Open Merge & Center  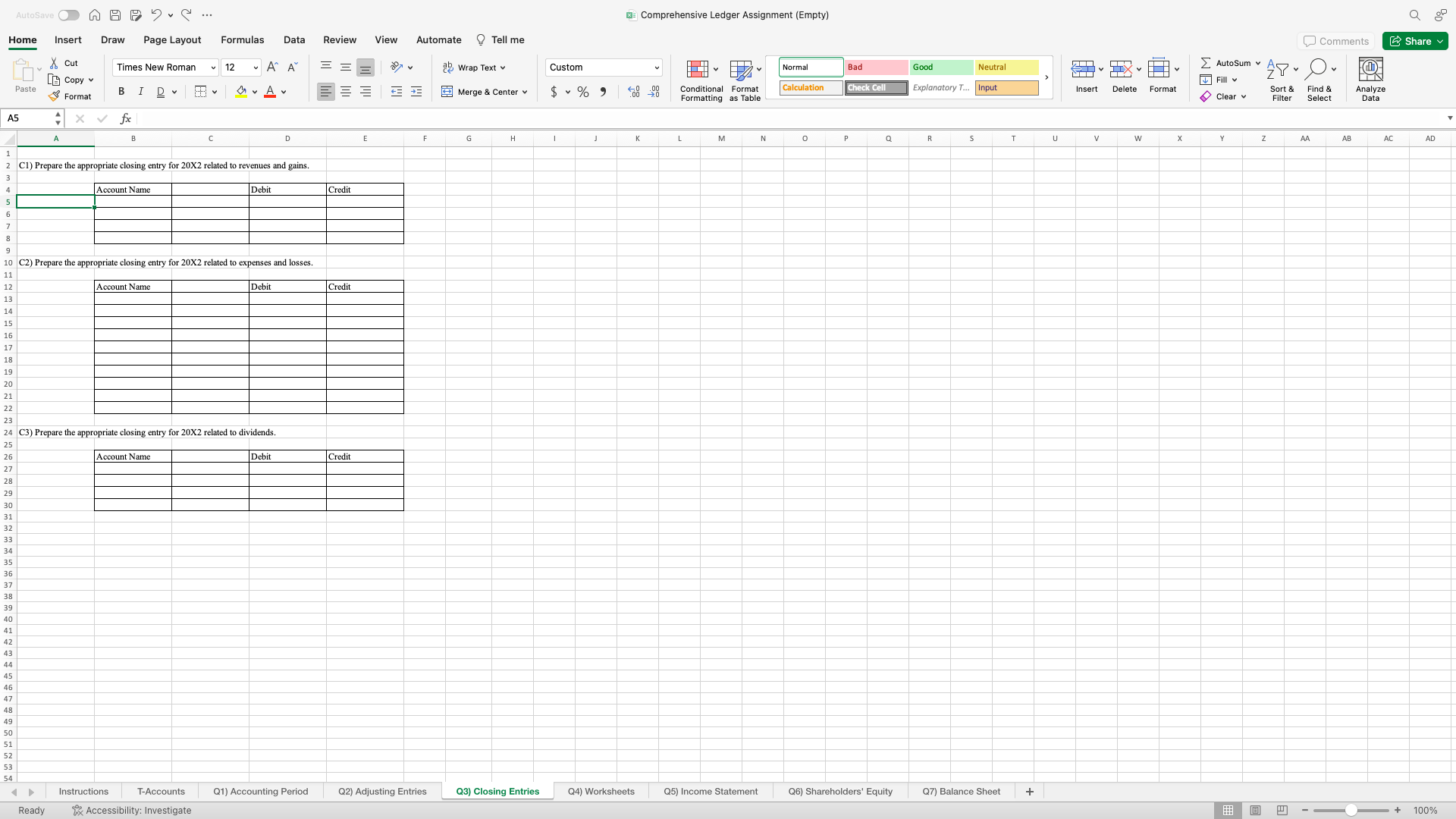tap(485, 92)
